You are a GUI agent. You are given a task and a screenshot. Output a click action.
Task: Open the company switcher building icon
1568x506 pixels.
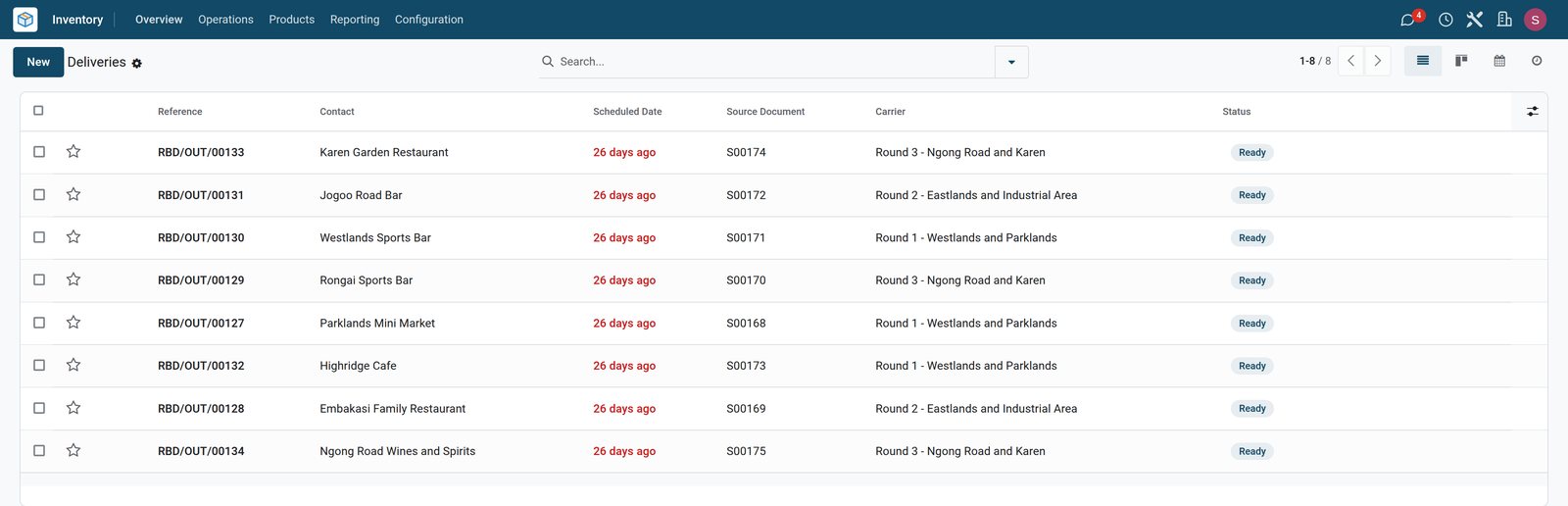click(x=1504, y=20)
